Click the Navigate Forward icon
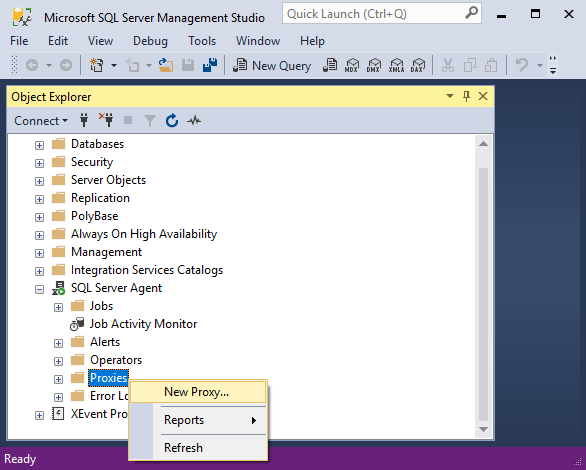 (66, 65)
